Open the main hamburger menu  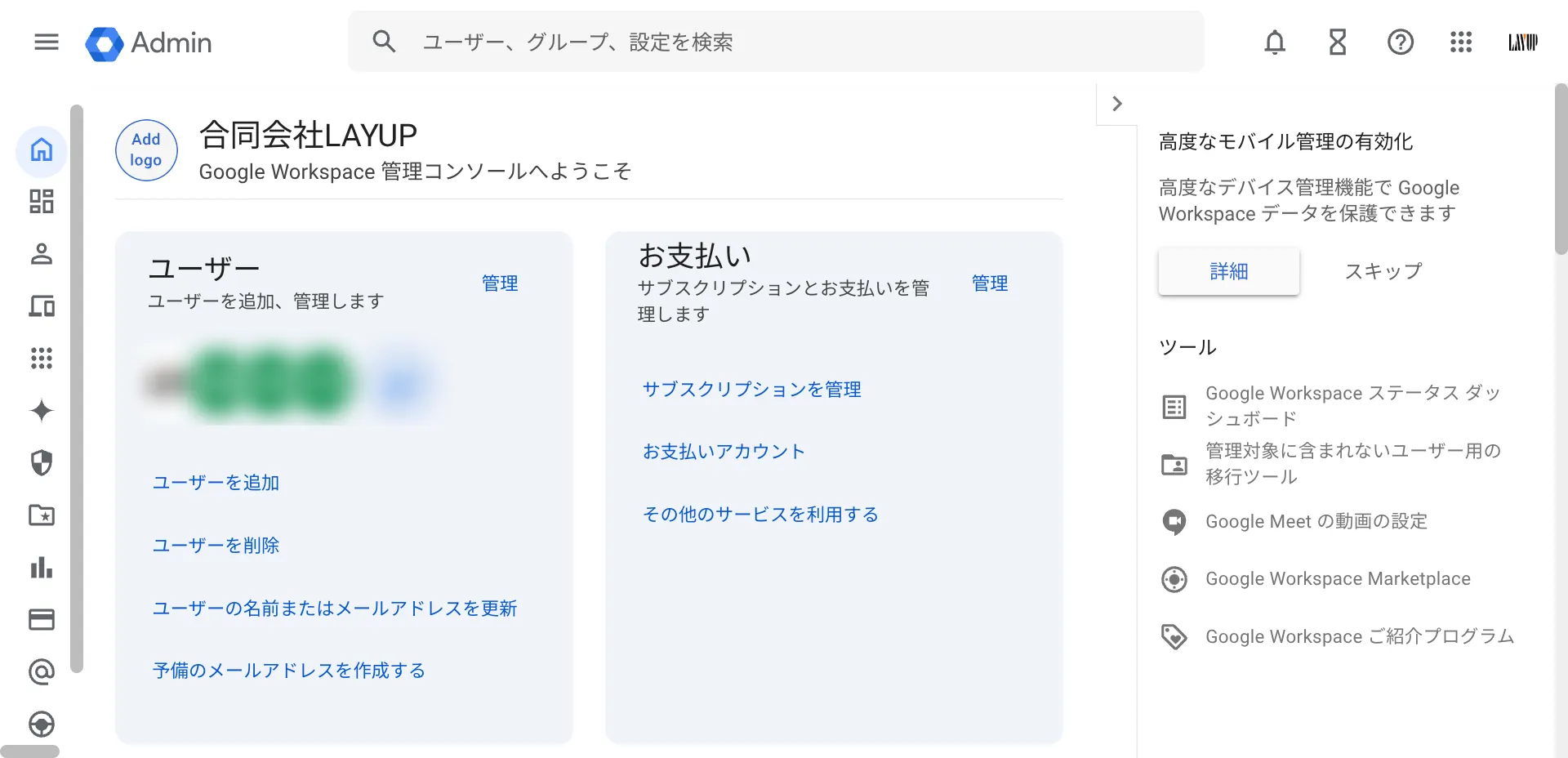pyautogui.click(x=47, y=42)
